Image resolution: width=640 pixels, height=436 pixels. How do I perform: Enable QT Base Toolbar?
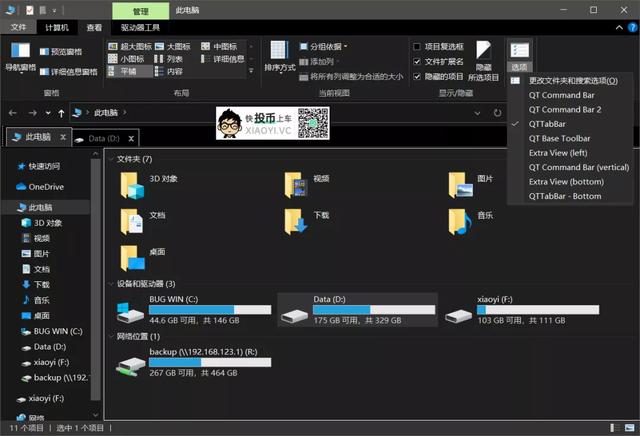click(x=569, y=138)
